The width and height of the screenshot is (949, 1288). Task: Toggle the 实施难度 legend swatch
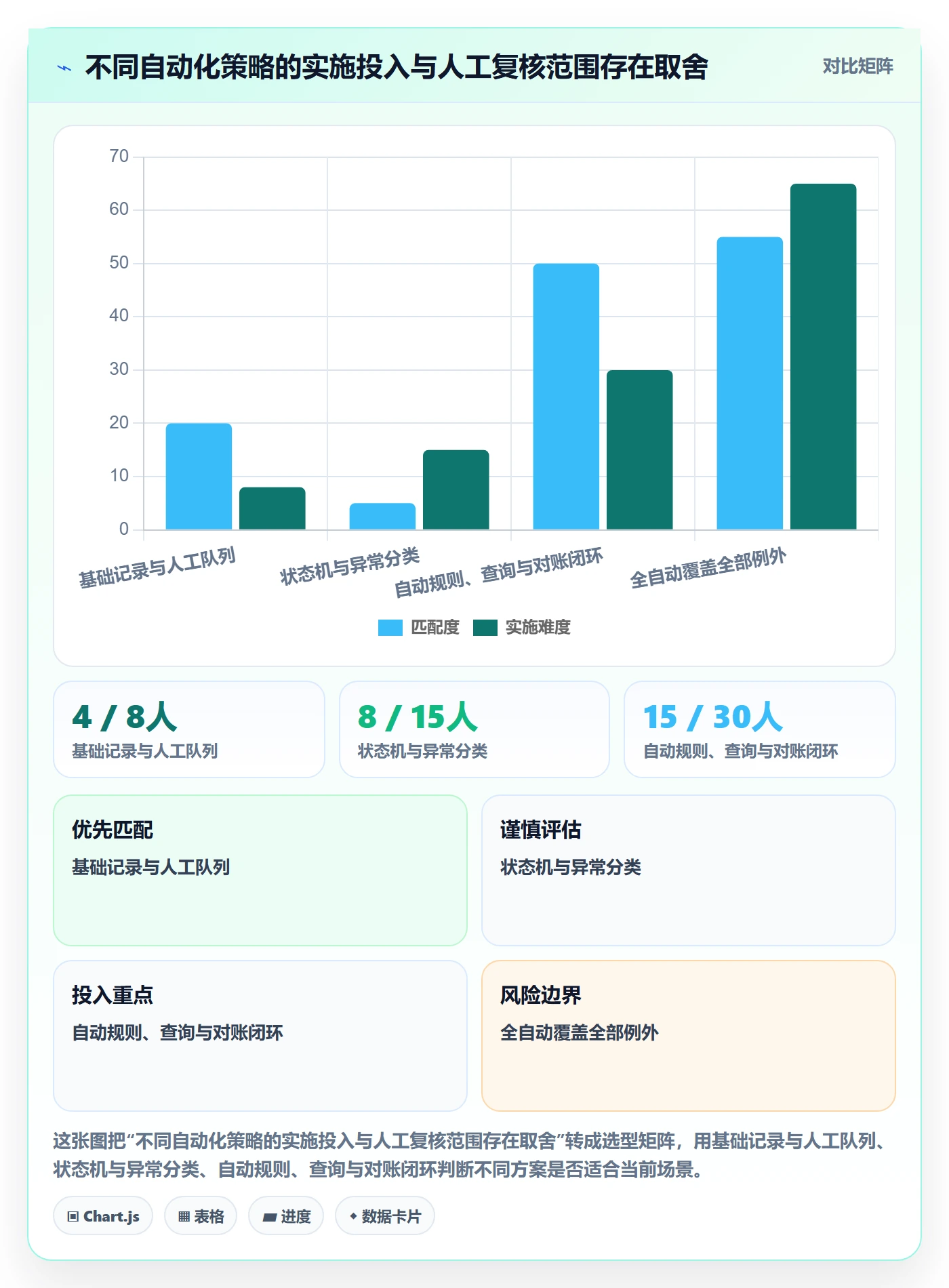(x=485, y=628)
